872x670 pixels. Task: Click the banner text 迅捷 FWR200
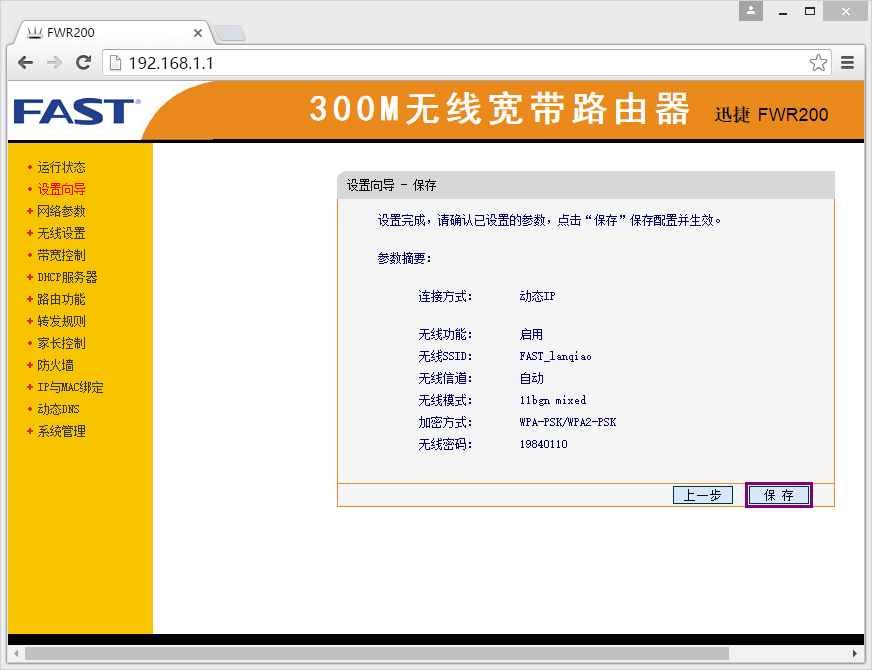click(x=771, y=115)
